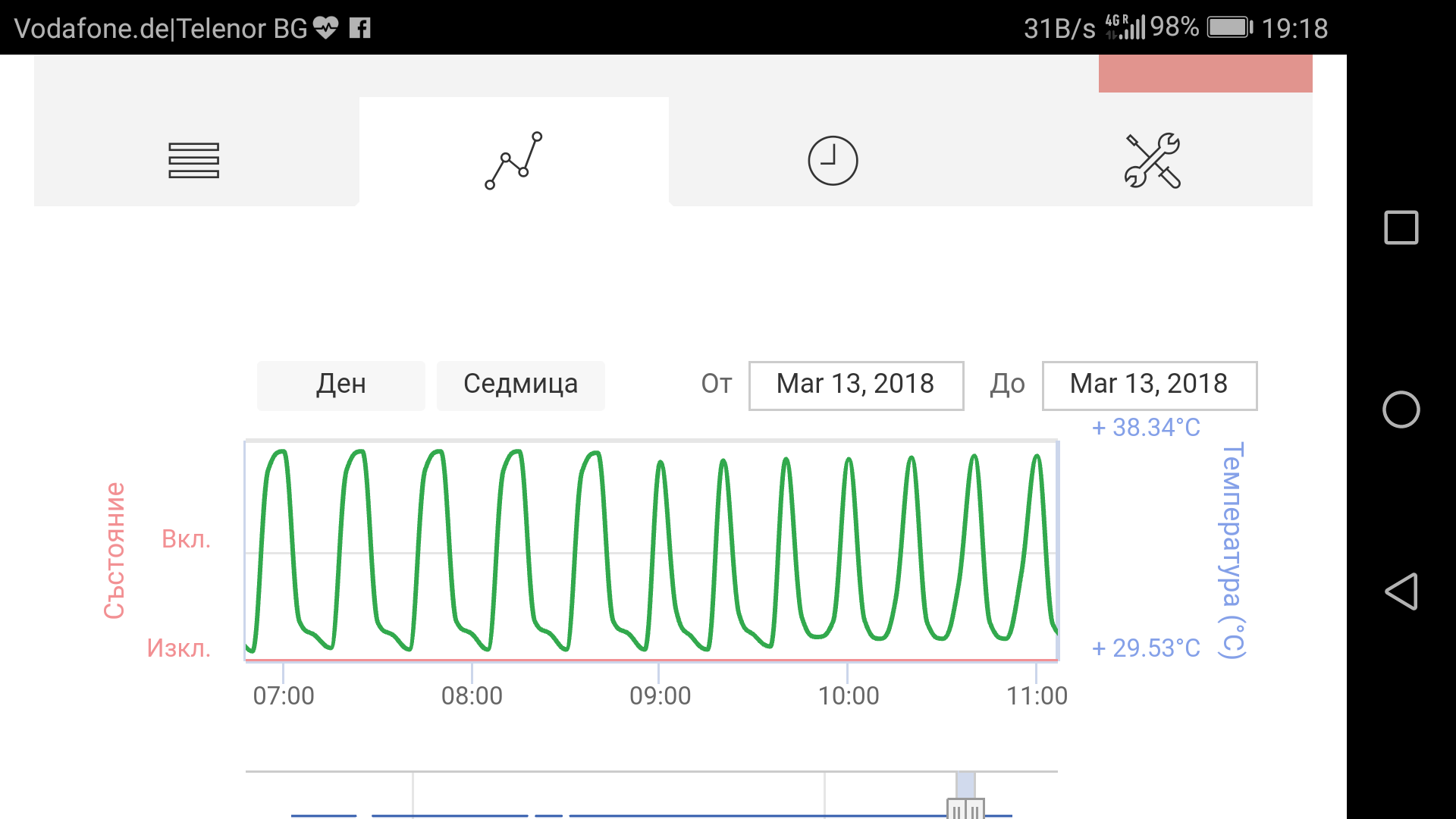Open the До end date picker
The width and height of the screenshot is (1456, 819).
[1150, 384]
